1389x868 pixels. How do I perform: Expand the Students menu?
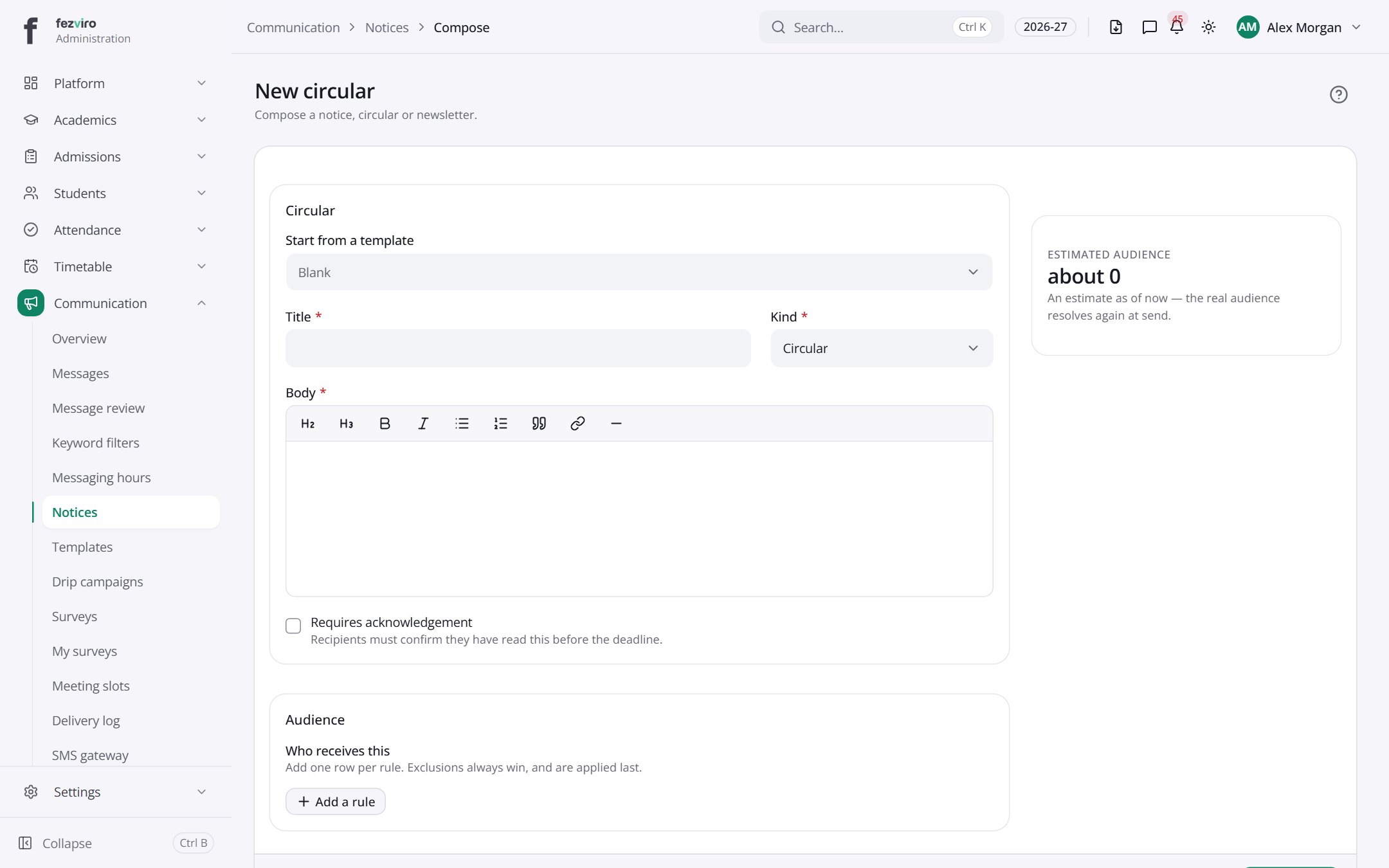(x=116, y=193)
